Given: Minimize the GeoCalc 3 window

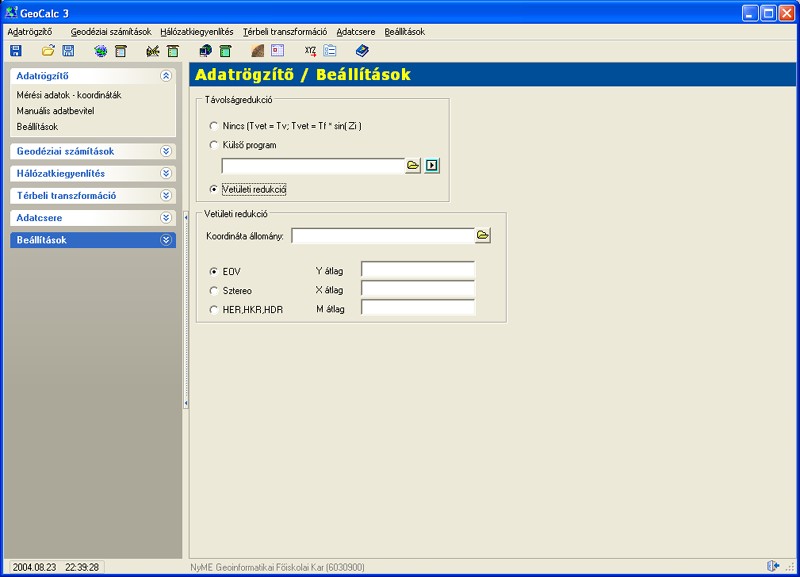Looking at the screenshot, I should (749, 13).
